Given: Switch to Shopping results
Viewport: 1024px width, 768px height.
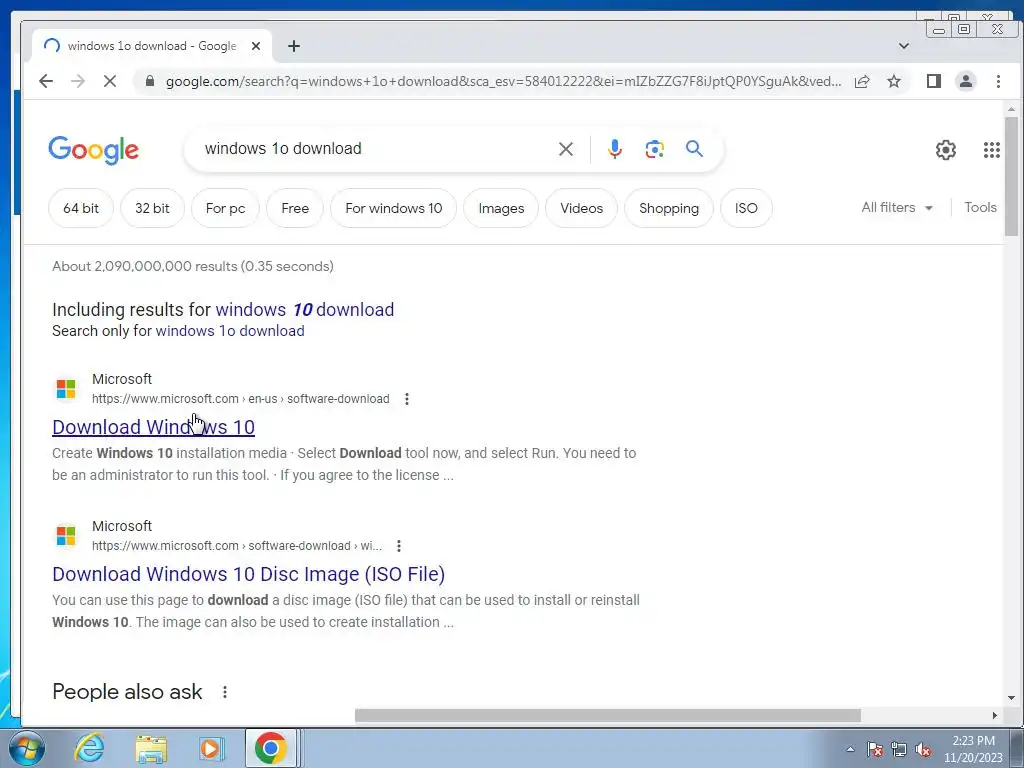Looking at the screenshot, I should click(x=669, y=208).
